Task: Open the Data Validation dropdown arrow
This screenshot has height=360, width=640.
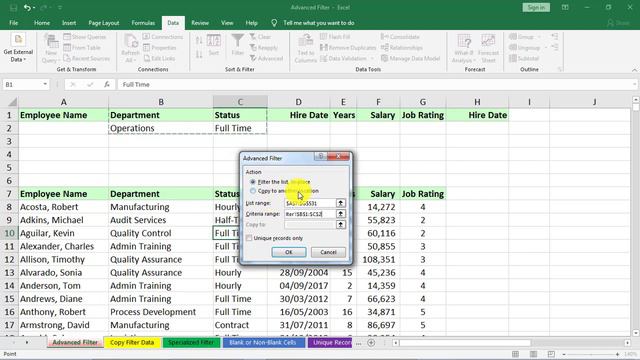Action: [372, 59]
